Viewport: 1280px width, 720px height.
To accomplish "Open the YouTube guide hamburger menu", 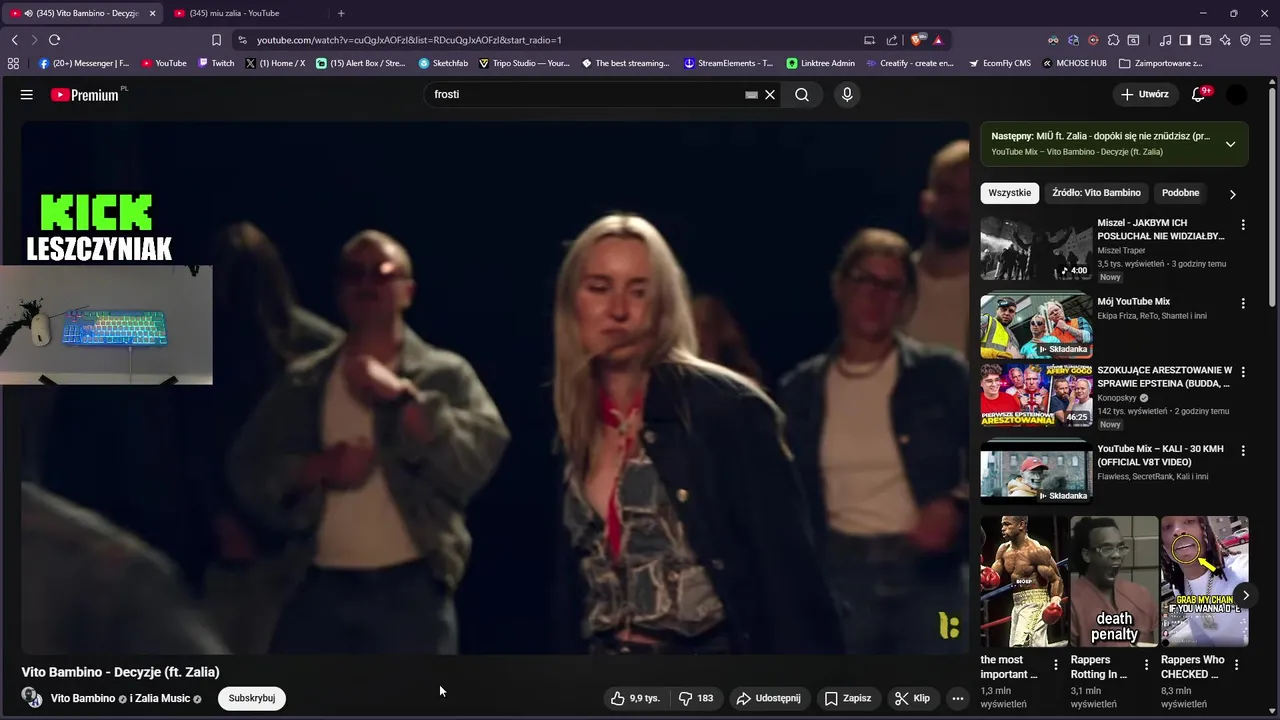I will [27, 94].
